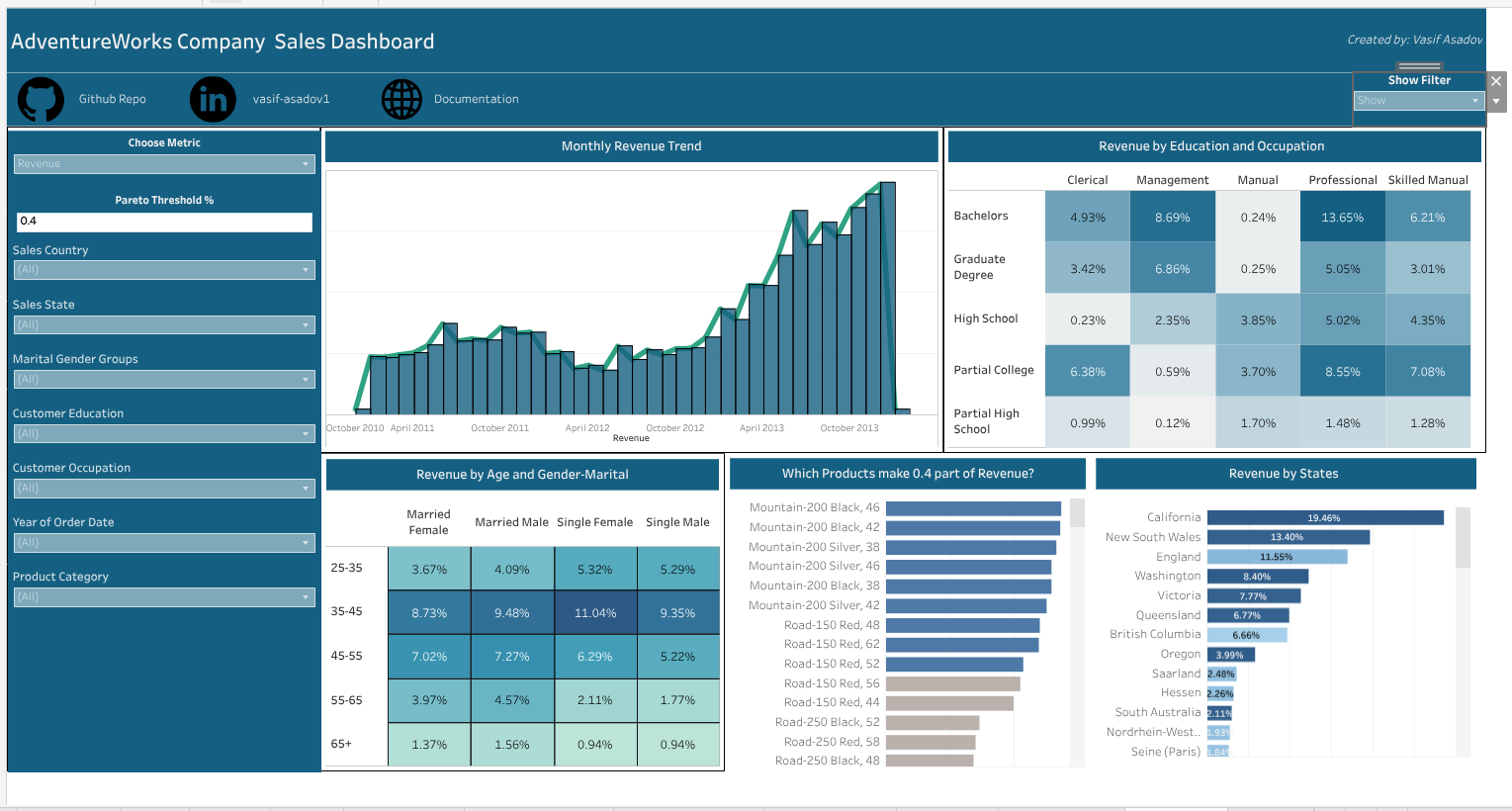Image resolution: width=1512 pixels, height=811 pixels.
Task: Select the Bachelors Management 8.69% cell
Action: pyautogui.click(x=1173, y=217)
